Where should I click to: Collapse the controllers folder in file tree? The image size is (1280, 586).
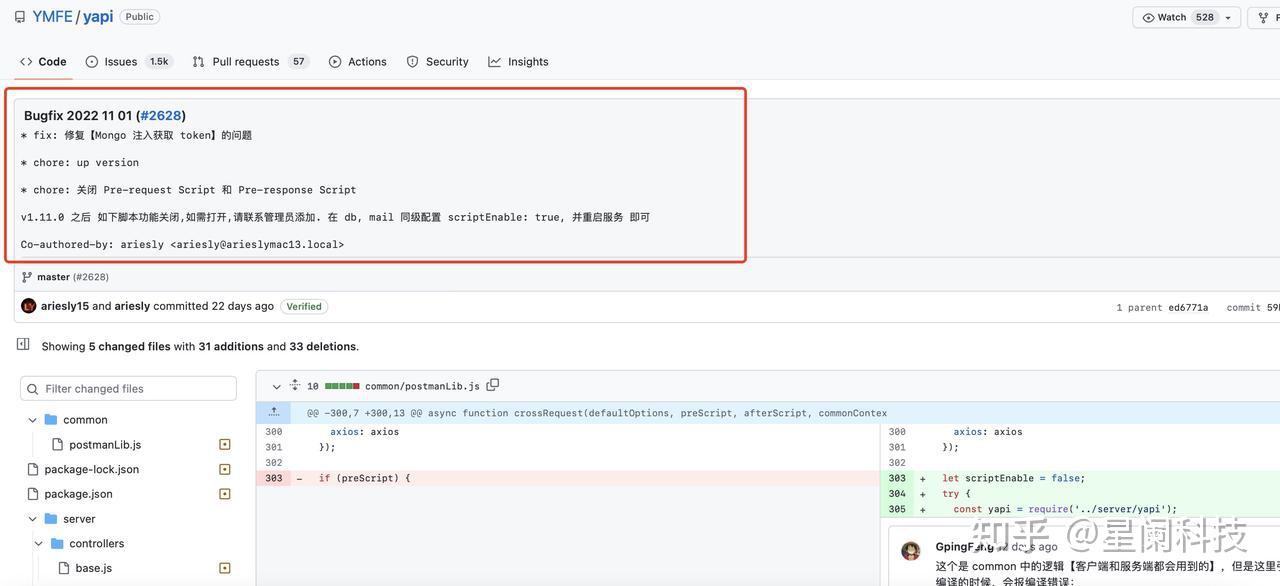tap(39, 544)
